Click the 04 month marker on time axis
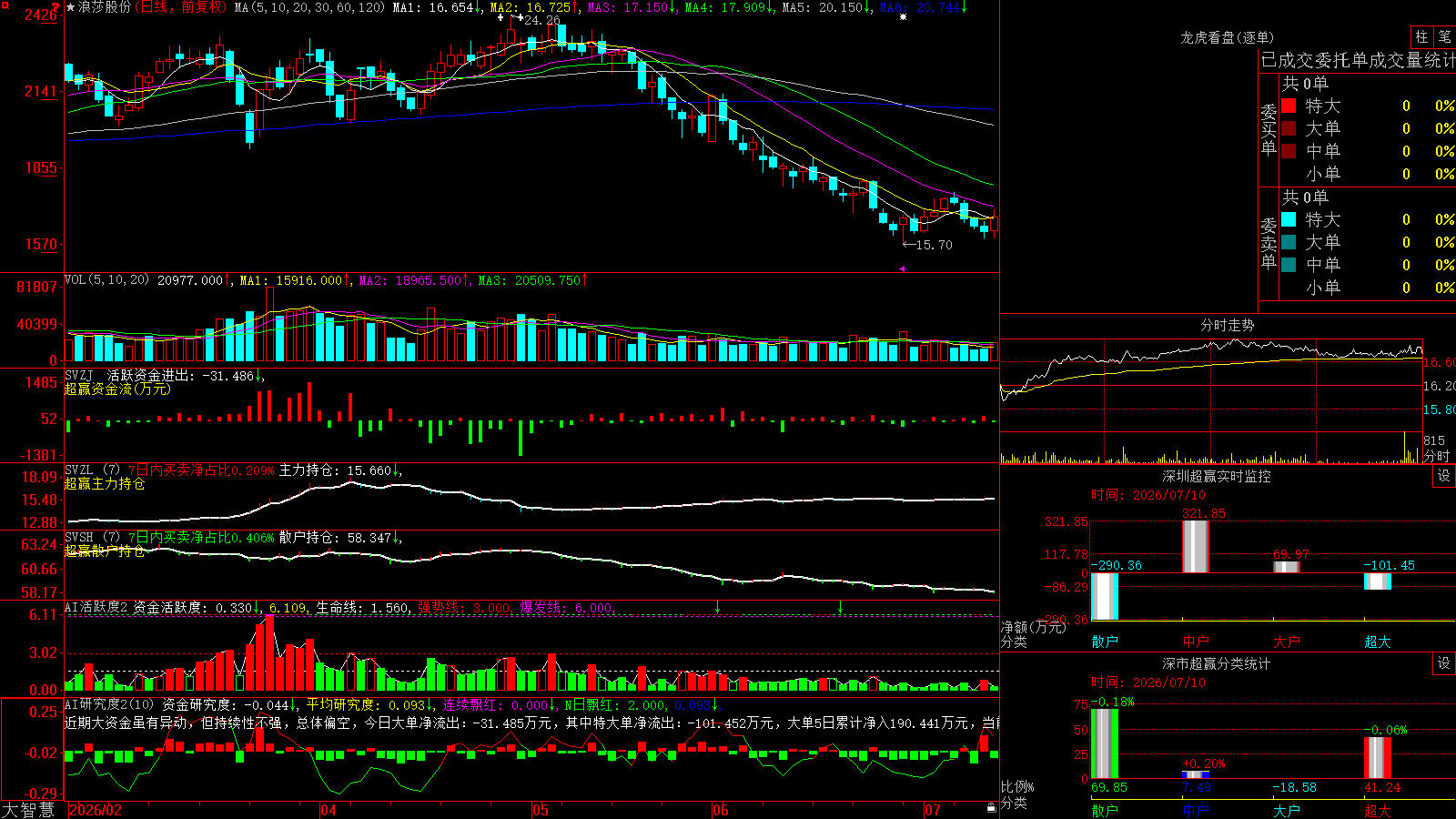Viewport: 1456px width, 819px height. tap(329, 810)
